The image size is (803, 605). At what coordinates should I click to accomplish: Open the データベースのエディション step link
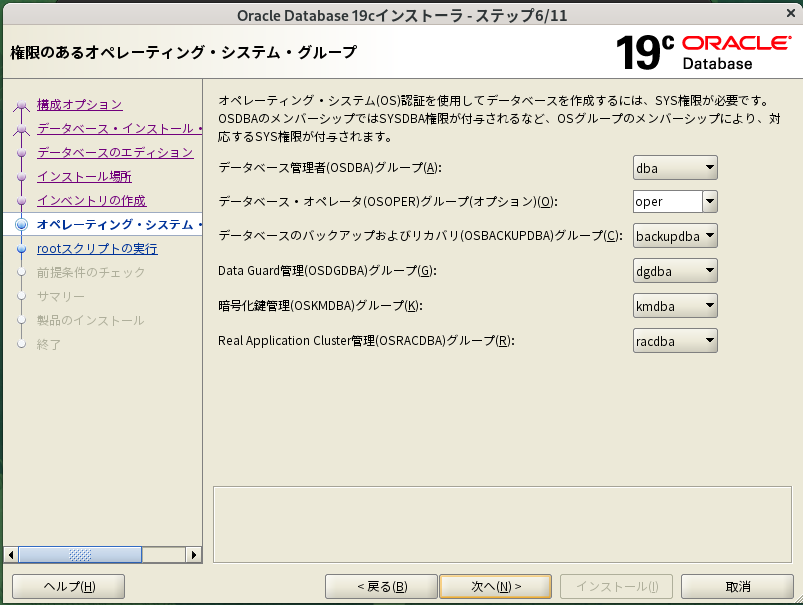[x=115, y=153]
